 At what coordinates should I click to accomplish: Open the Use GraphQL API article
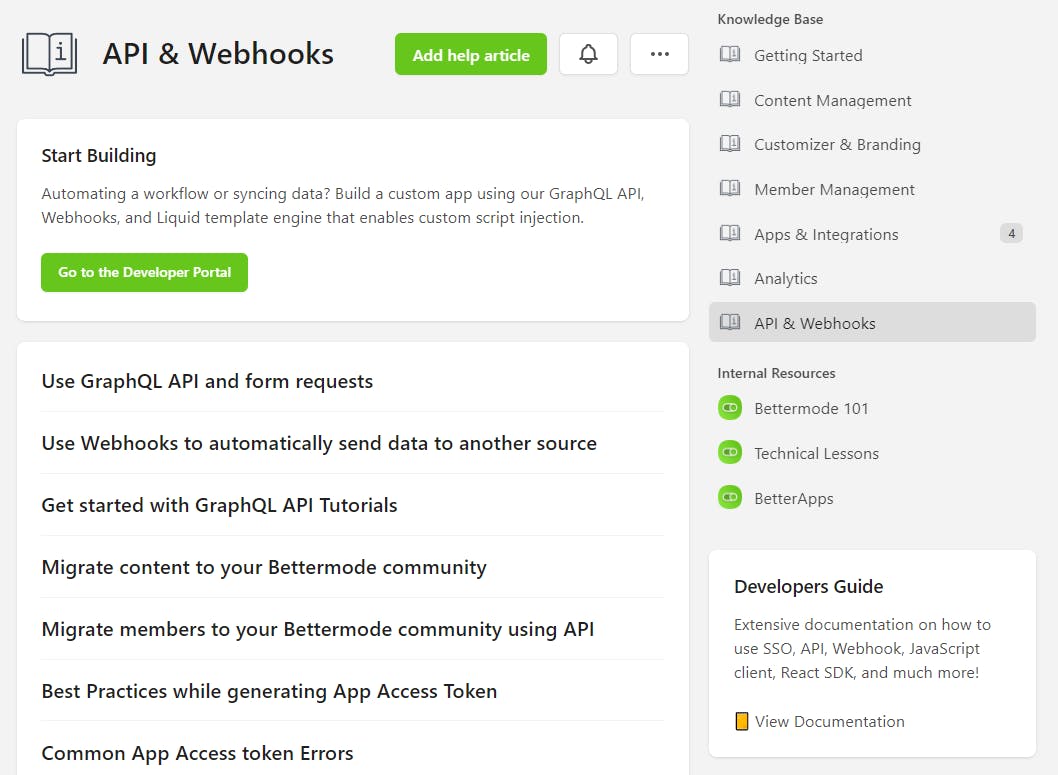207,381
